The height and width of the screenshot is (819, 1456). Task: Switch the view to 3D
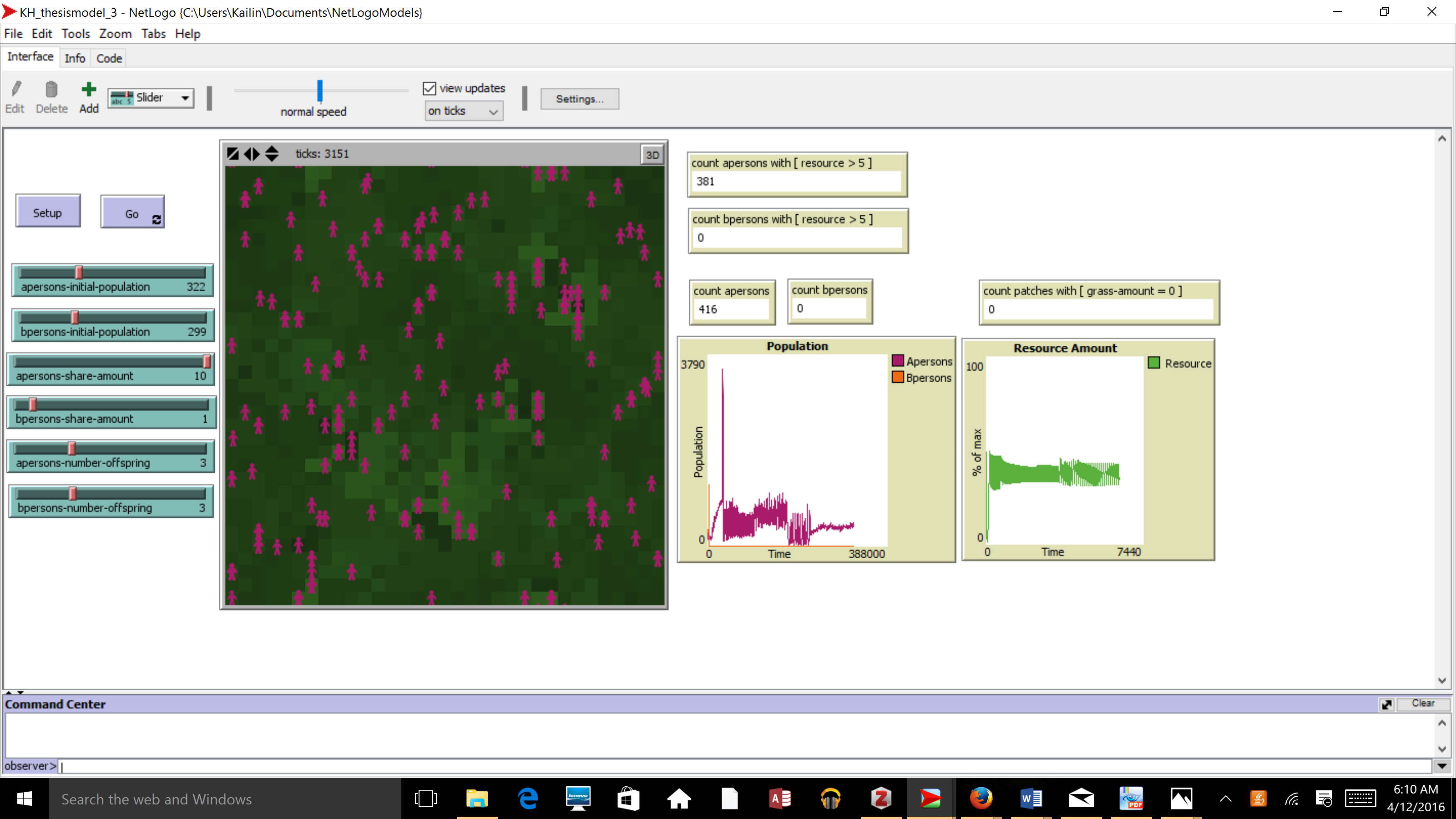click(x=652, y=155)
